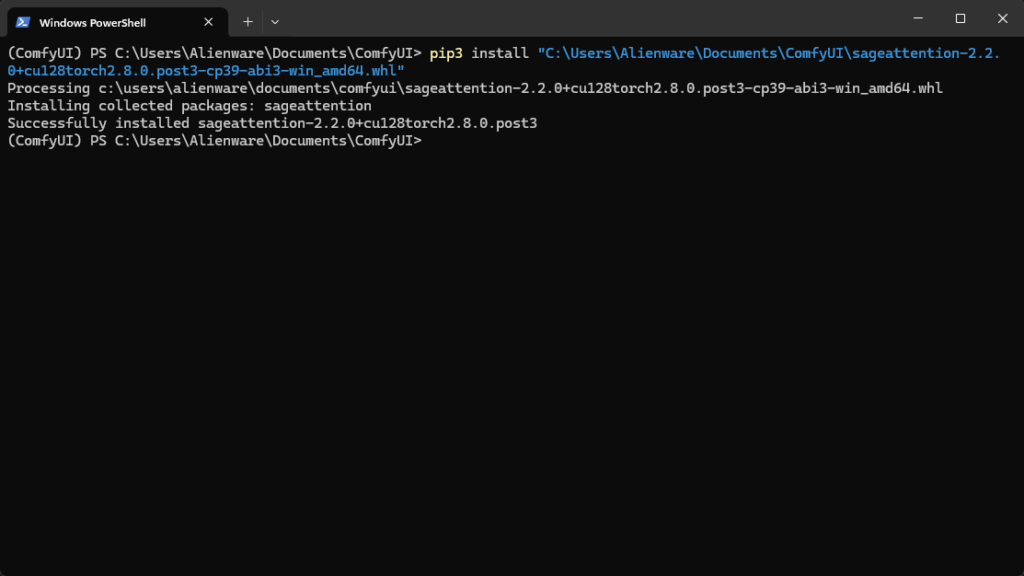1024x576 pixels.
Task: Click the pip3 command text
Action: coord(446,53)
